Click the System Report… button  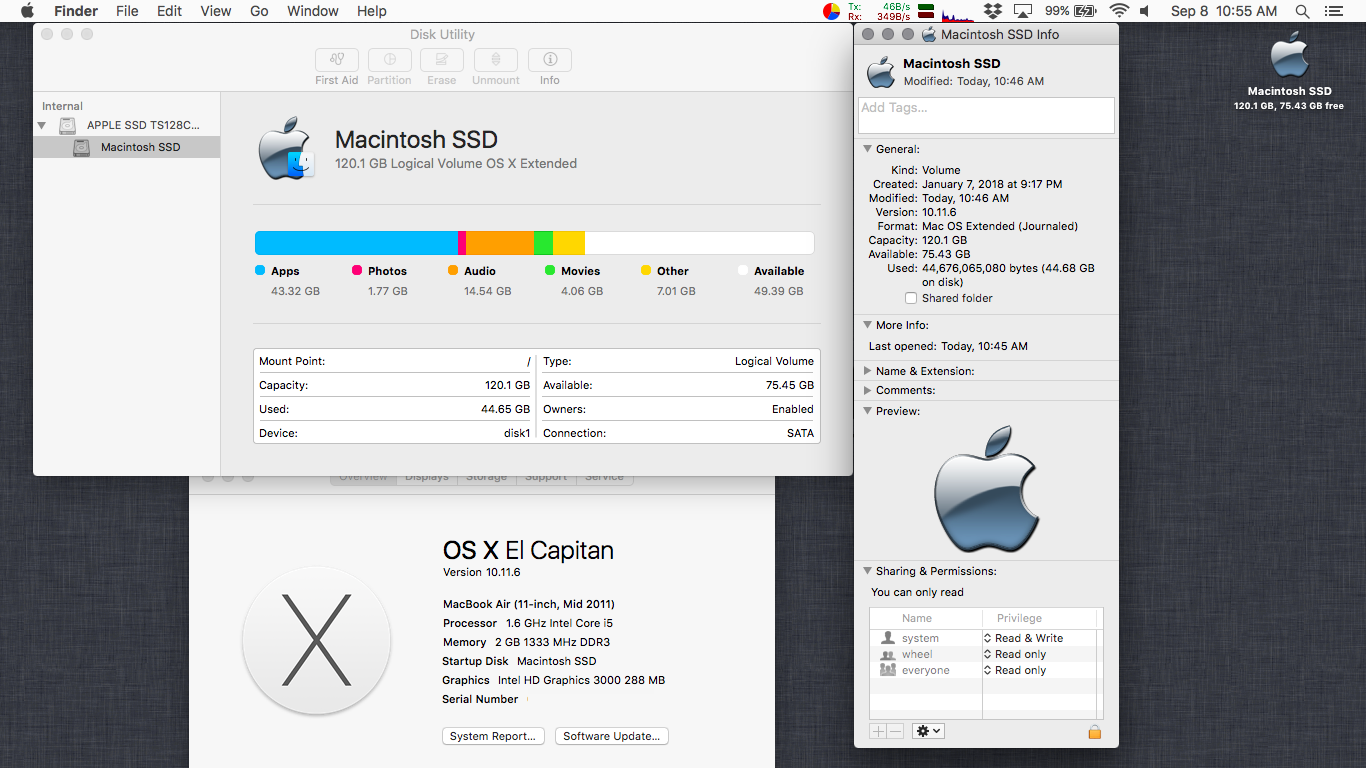(493, 736)
